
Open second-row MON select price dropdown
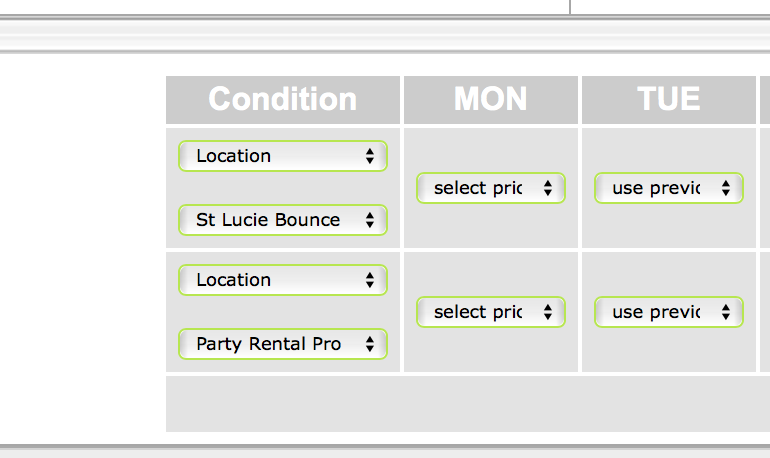(490, 312)
